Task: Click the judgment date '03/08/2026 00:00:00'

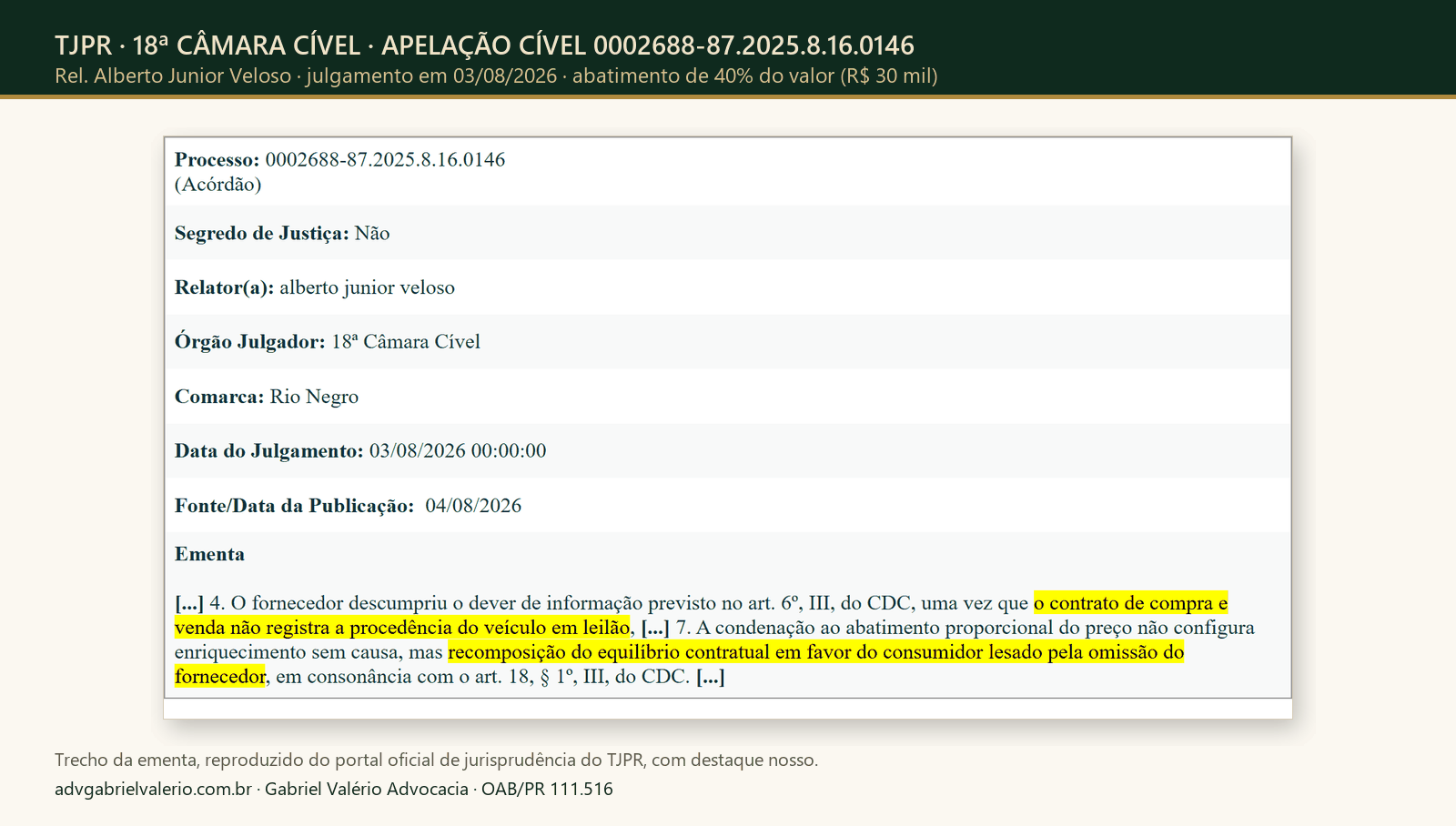Action: tap(458, 451)
